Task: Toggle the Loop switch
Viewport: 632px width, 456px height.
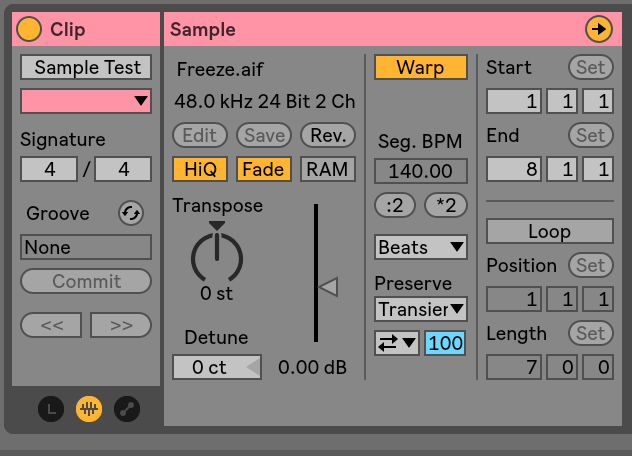Action: point(550,231)
